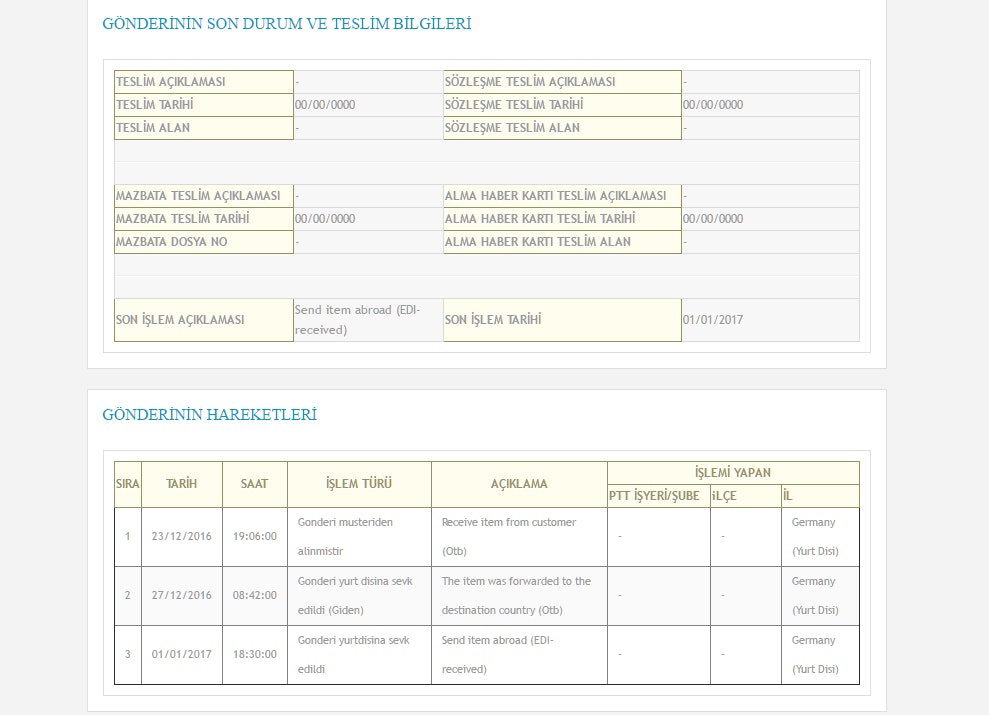Click the GÖNDERİNİN HAREKETLERİ section heading

pyautogui.click(x=209, y=415)
